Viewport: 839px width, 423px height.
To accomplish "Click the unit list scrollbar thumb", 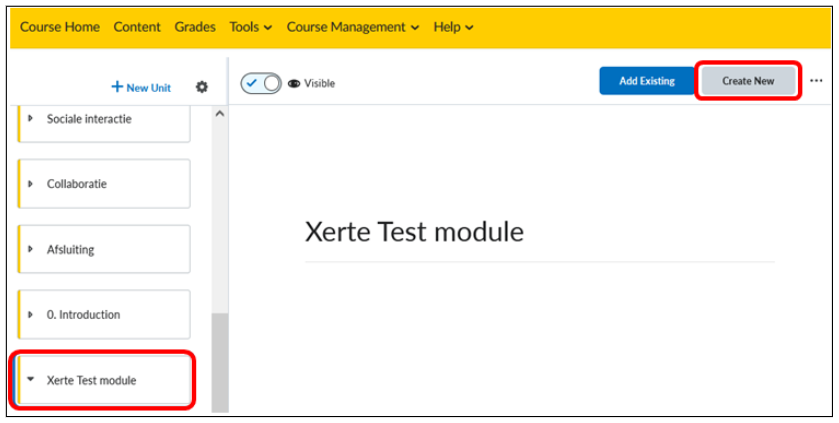I will (x=220, y=363).
